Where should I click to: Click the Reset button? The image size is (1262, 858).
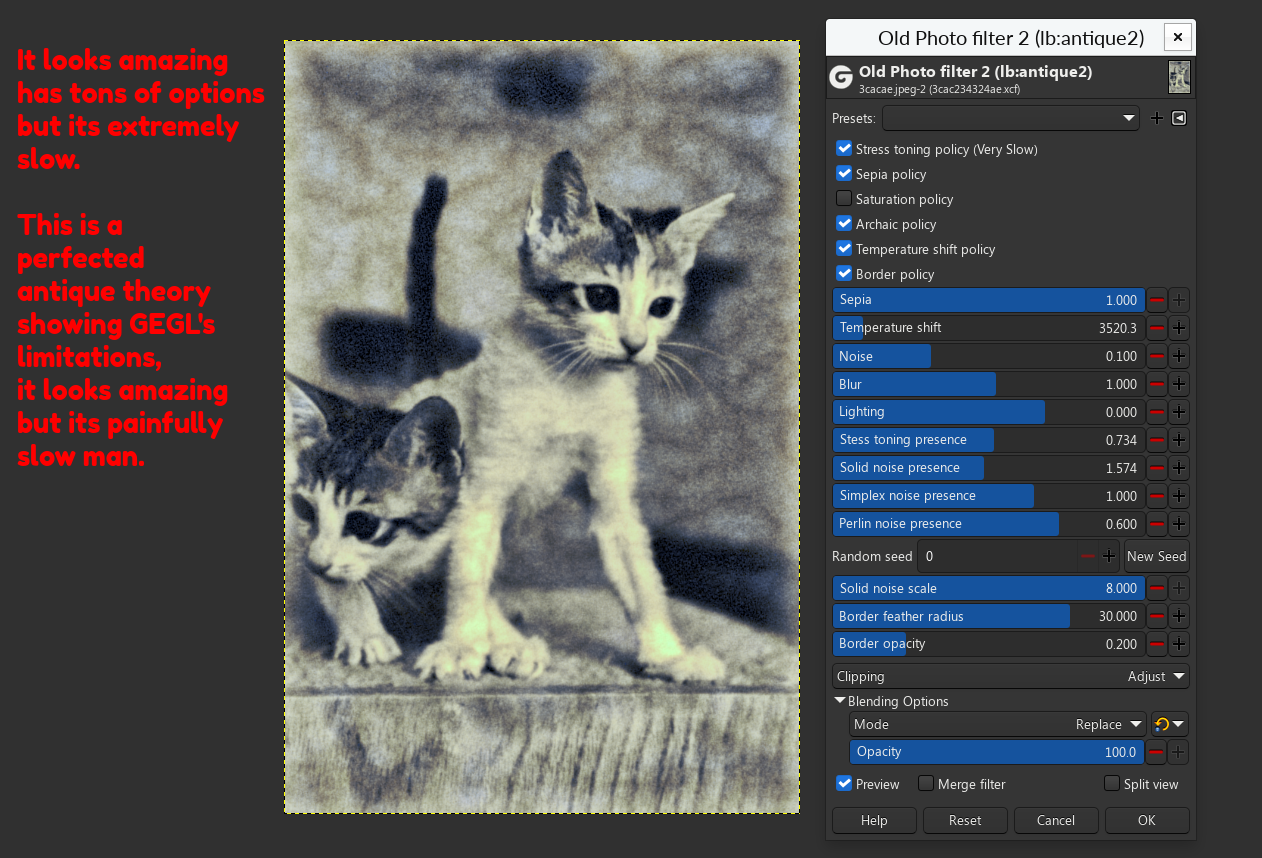(965, 820)
